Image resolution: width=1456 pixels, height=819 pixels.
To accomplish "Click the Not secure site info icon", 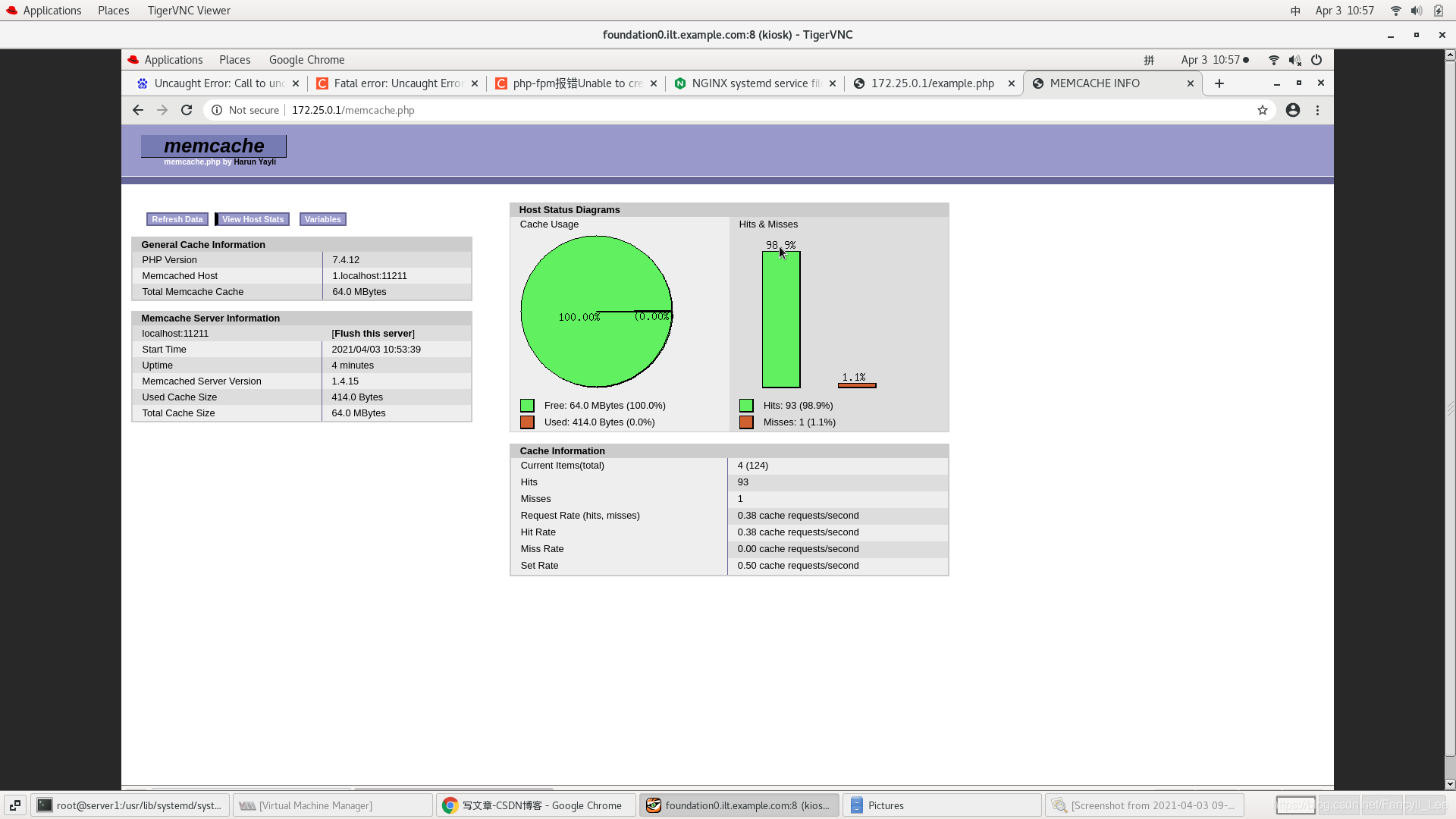I will 217,110.
